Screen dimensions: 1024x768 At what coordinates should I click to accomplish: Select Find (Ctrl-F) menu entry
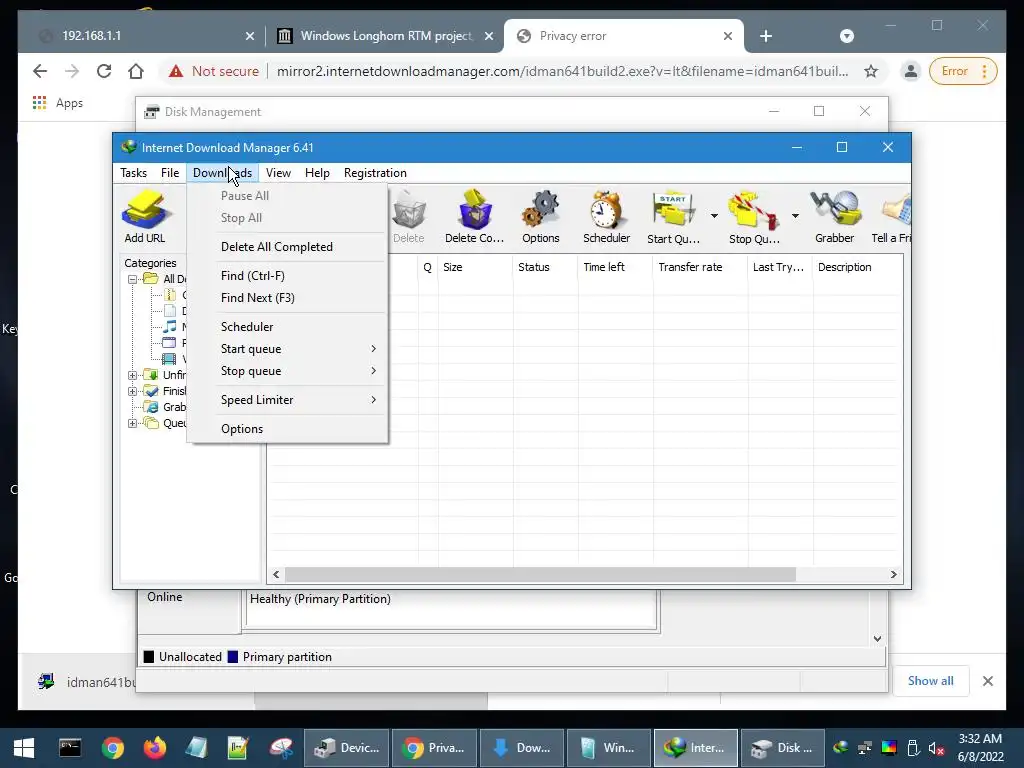(x=287, y=276)
